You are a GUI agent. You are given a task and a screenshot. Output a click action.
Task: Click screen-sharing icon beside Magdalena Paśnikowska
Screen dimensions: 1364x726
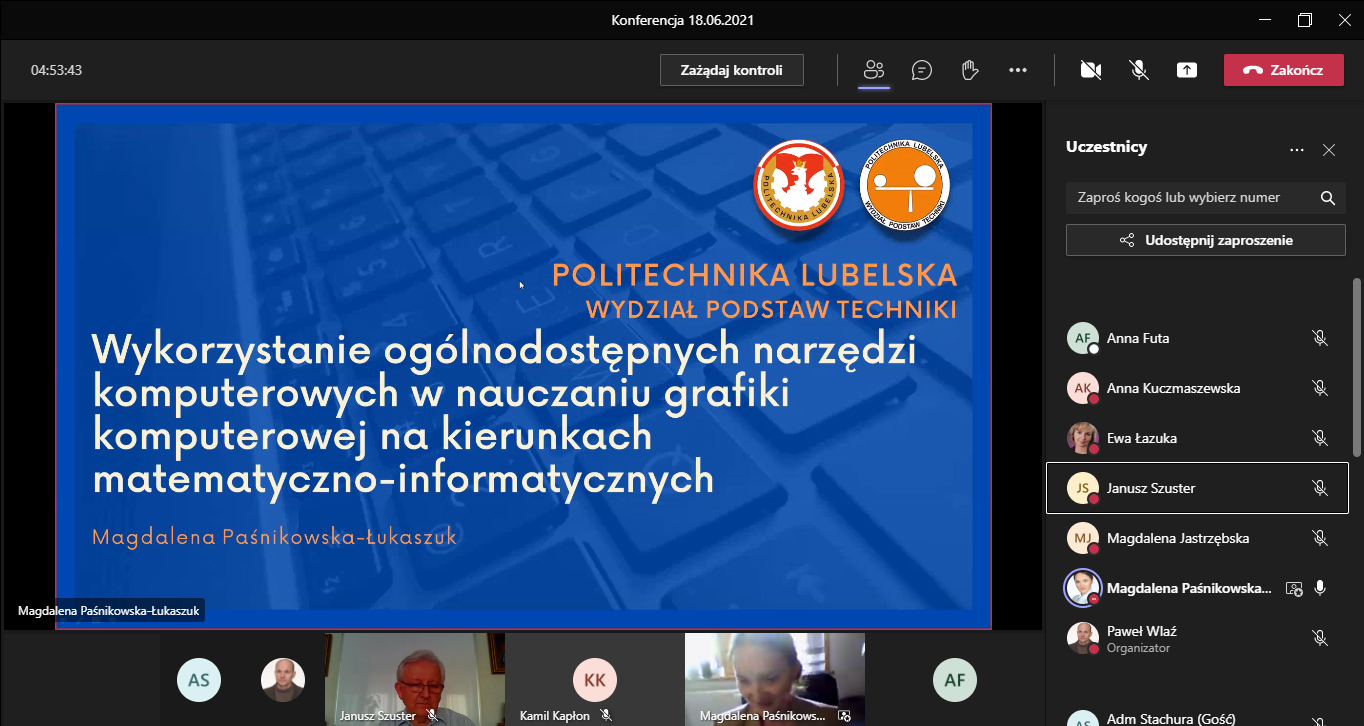tap(1293, 589)
